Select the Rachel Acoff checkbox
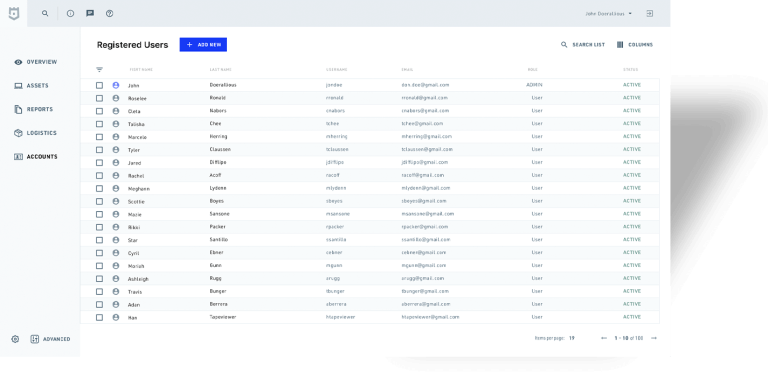The image size is (768, 380). [x=99, y=175]
